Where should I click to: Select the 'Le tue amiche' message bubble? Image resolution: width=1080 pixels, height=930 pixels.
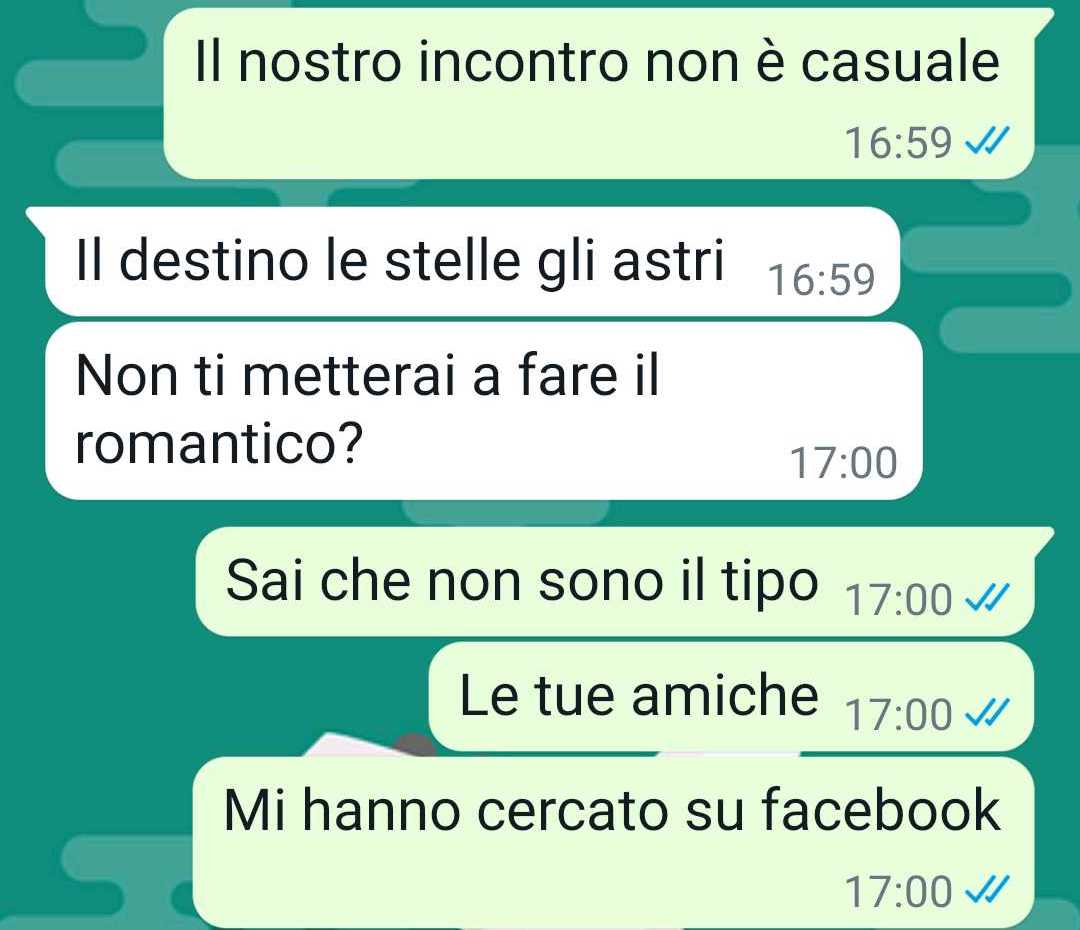pos(731,696)
